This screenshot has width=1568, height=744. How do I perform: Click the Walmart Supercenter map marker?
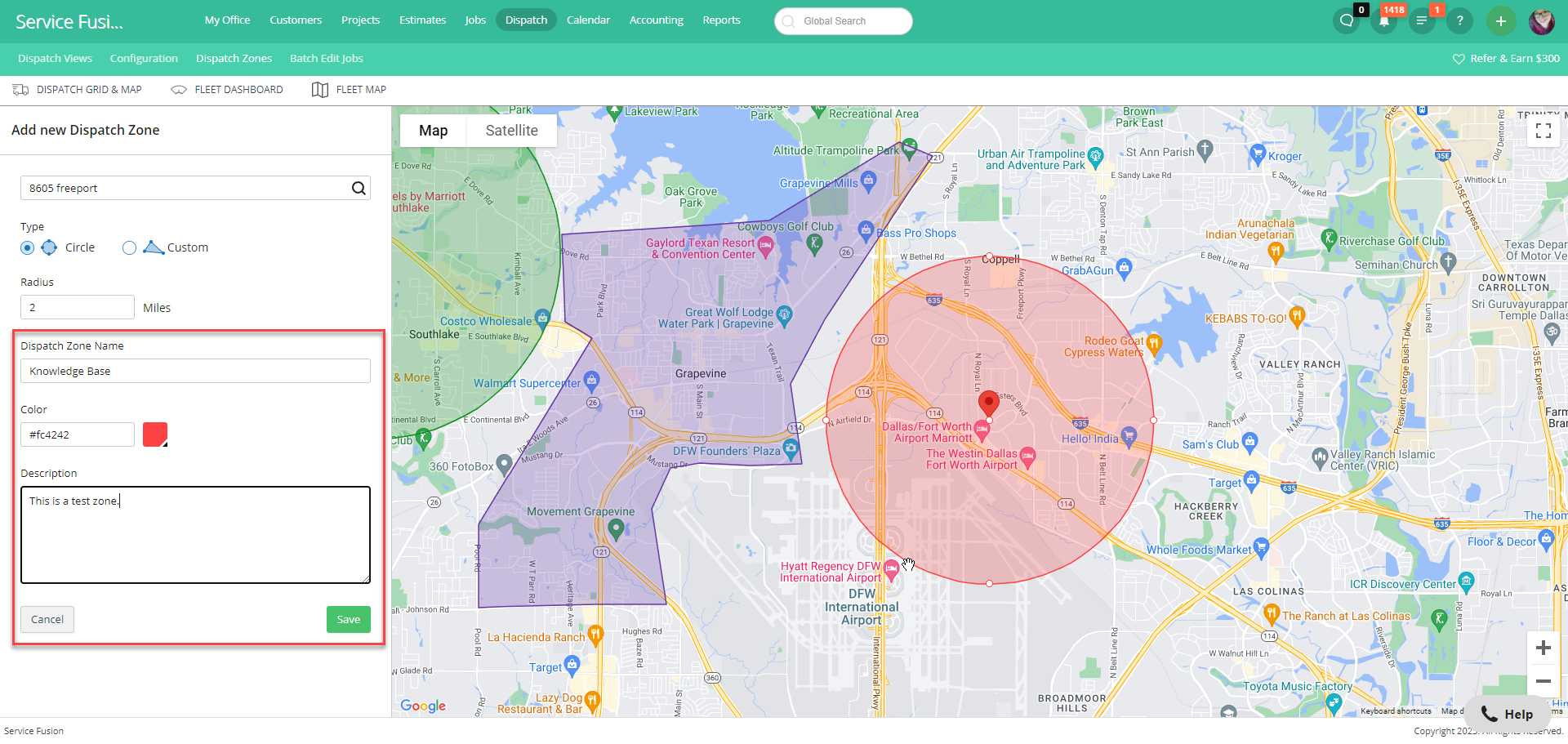[x=591, y=380]
